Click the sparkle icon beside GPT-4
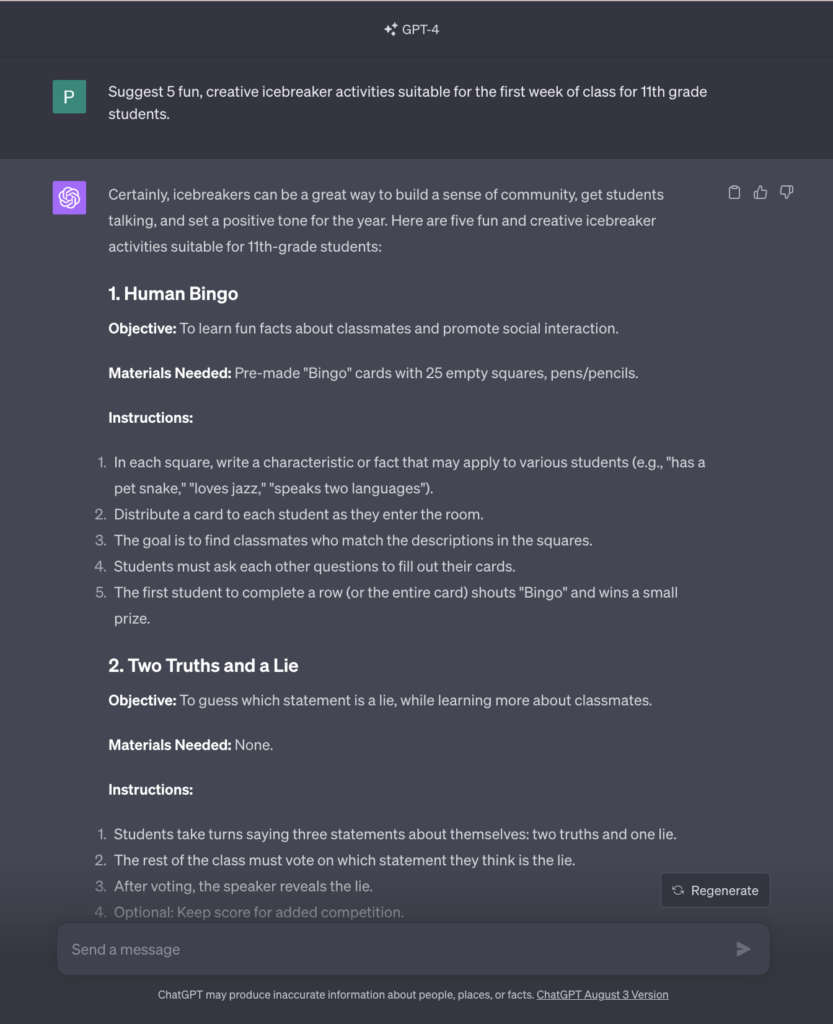Screen dimensions: 833x1024 coord(390,29)
